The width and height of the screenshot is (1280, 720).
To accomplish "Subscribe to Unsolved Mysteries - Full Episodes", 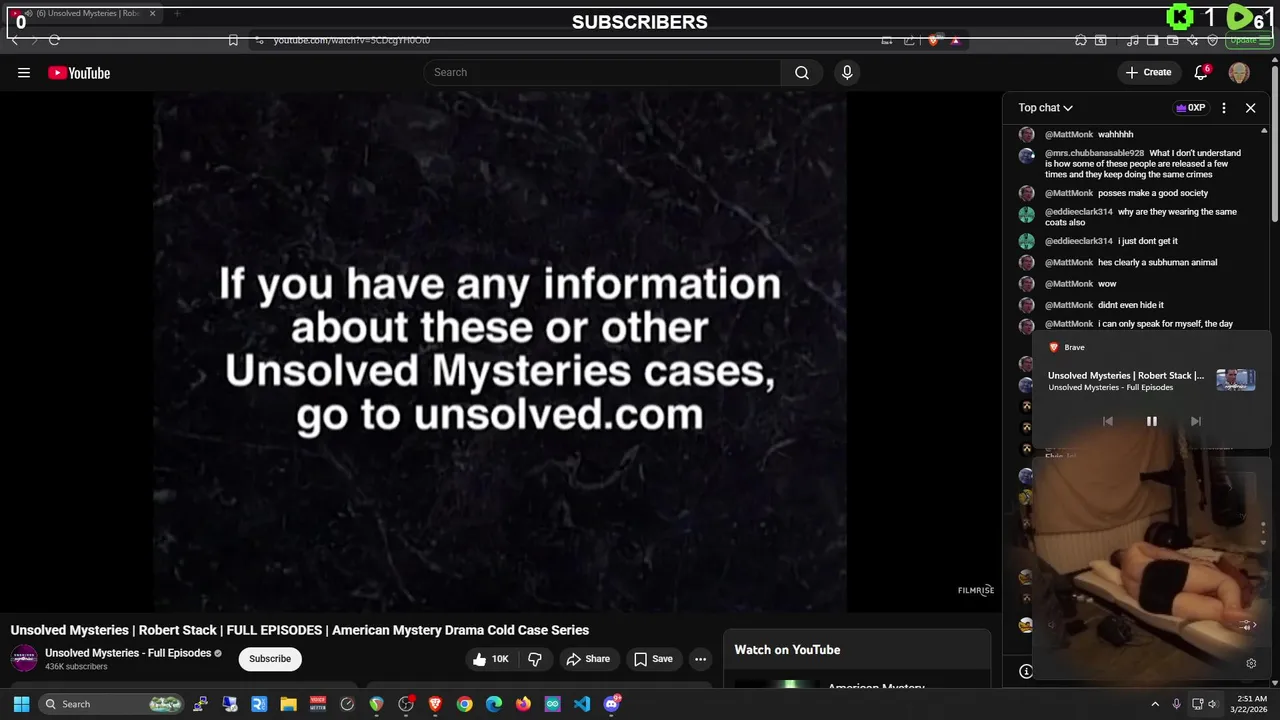I will [x=270, y=659].
